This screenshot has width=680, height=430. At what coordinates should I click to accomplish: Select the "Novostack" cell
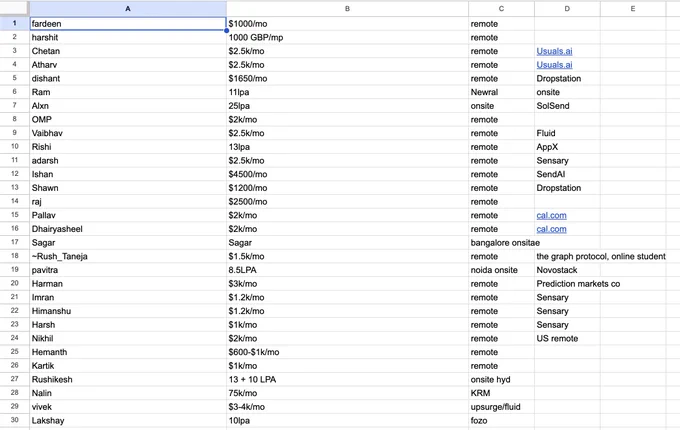567,270
